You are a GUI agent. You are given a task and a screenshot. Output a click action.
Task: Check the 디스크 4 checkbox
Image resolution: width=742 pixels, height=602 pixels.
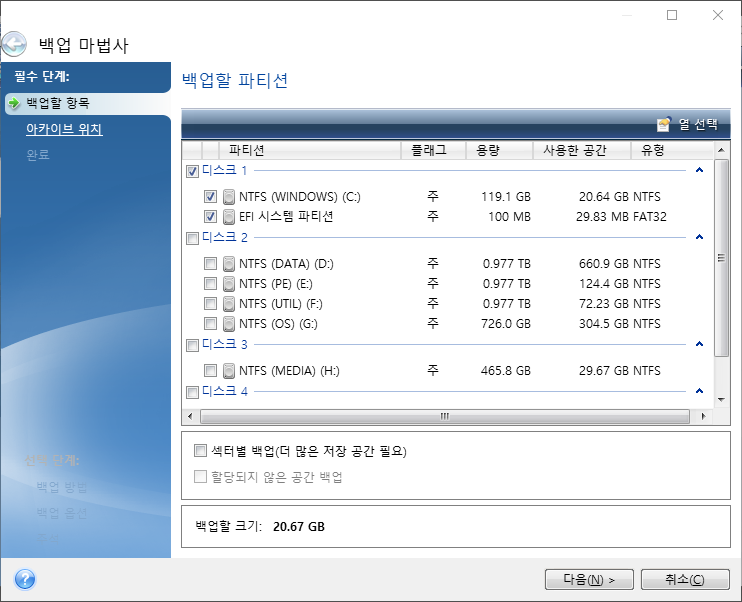[192, 392]
